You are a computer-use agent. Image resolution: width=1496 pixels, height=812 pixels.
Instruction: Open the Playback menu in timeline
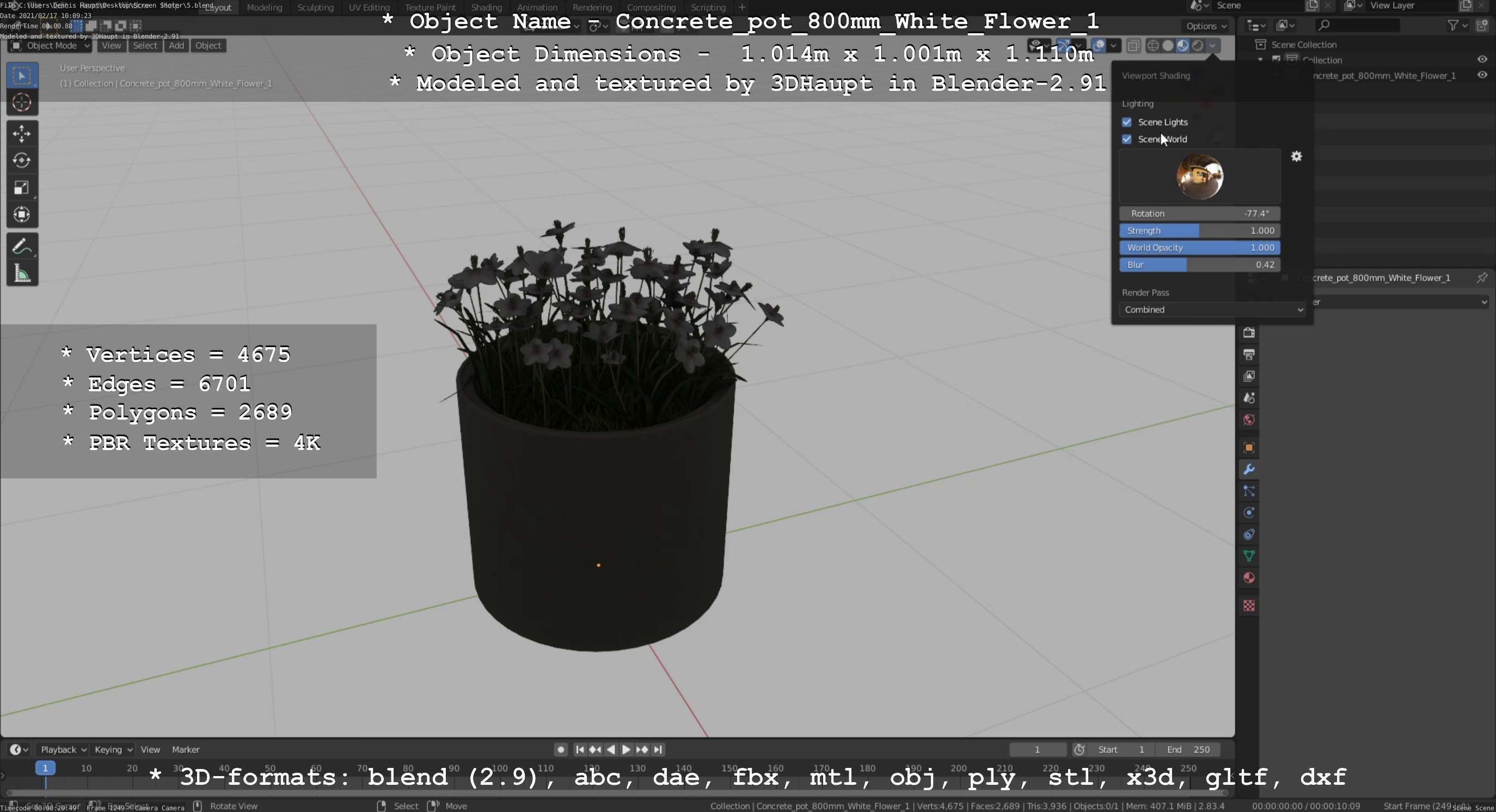click(63, 749)
